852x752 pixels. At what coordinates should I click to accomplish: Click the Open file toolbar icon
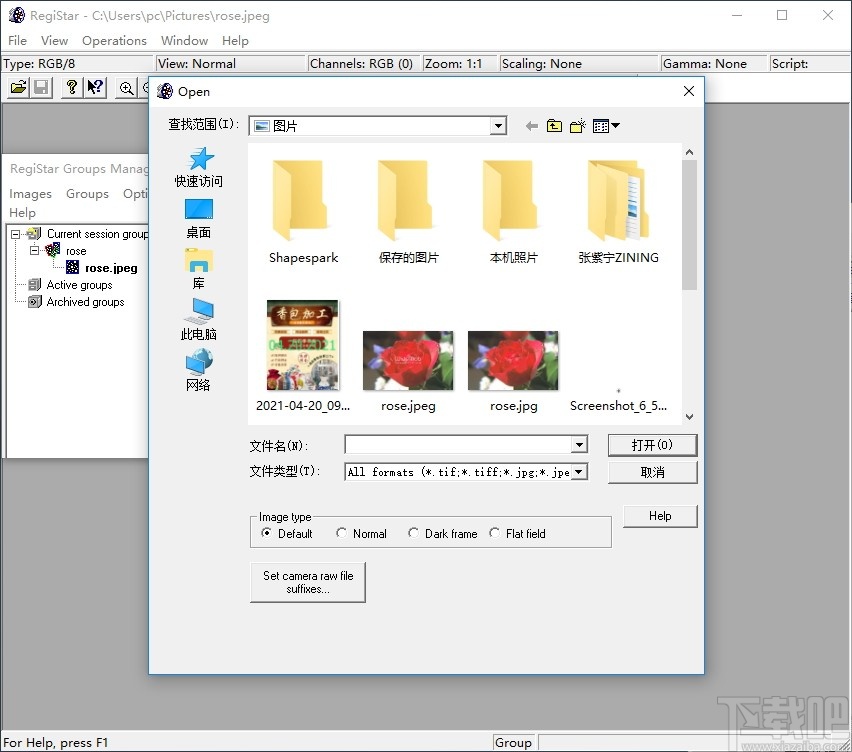(18, 87)
